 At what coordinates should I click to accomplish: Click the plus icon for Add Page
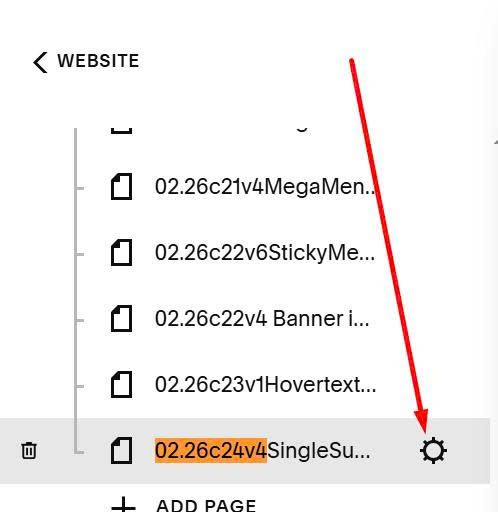click(123, 505)
